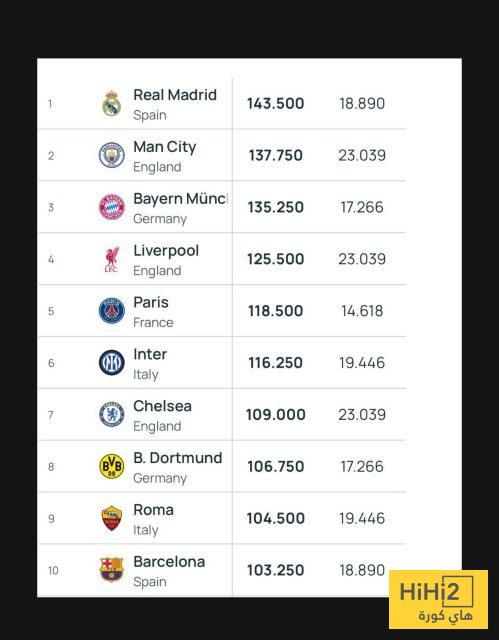Screen dimensions: 499x640
Task: Open the Paris Saint-Germain badge
Action: (x=111, y=311)
